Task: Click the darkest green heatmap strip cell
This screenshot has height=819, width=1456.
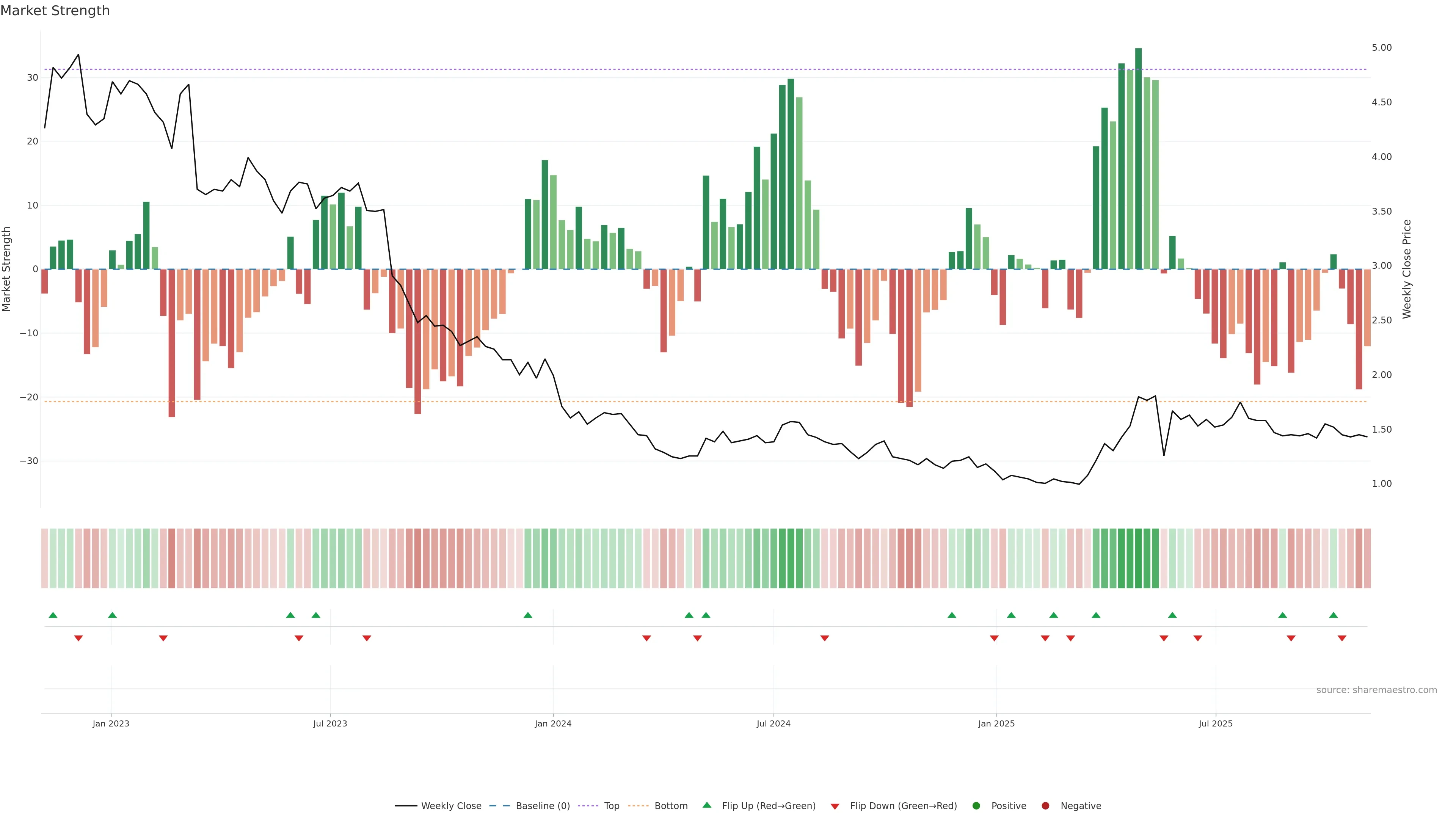Action: pos(1138,558)
